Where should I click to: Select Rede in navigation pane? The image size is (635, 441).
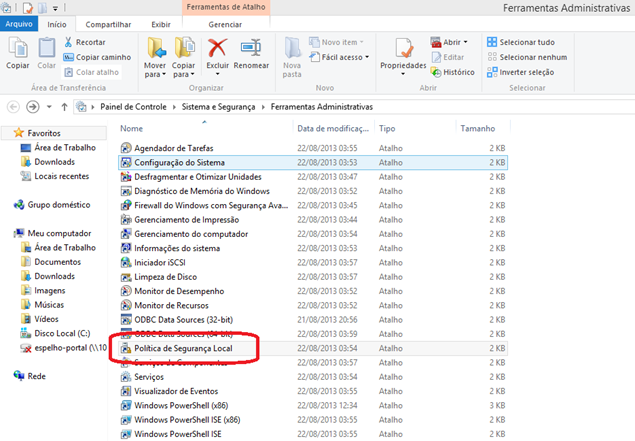tap(36, 376)
